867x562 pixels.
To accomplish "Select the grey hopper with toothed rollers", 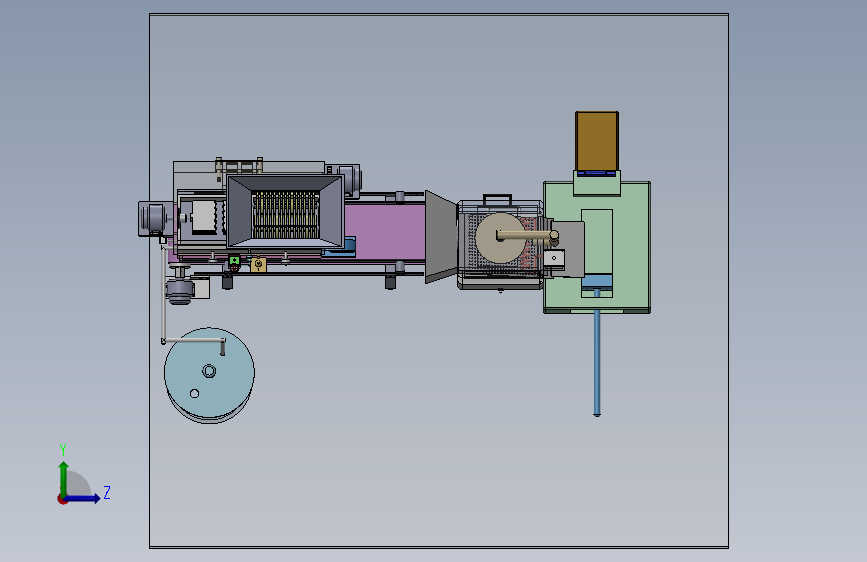I will 285,211.
